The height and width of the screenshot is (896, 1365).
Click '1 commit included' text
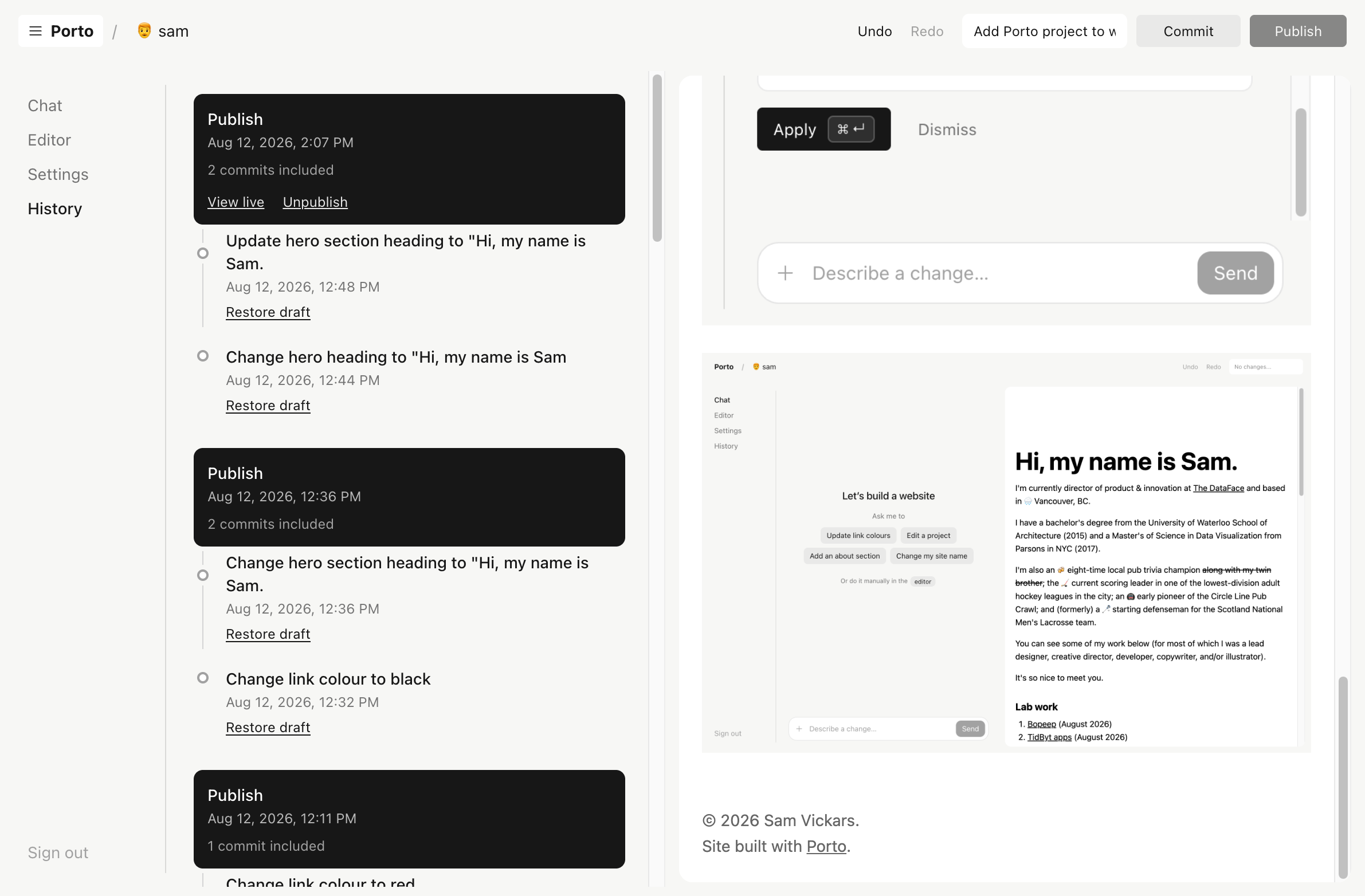(x=265, y=846)
